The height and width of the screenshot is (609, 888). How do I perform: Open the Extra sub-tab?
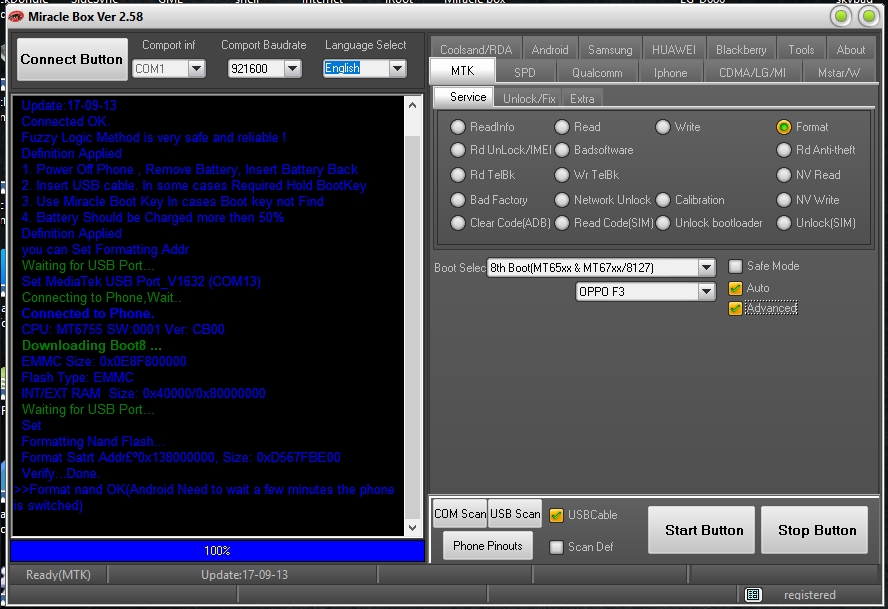(582, 99)
